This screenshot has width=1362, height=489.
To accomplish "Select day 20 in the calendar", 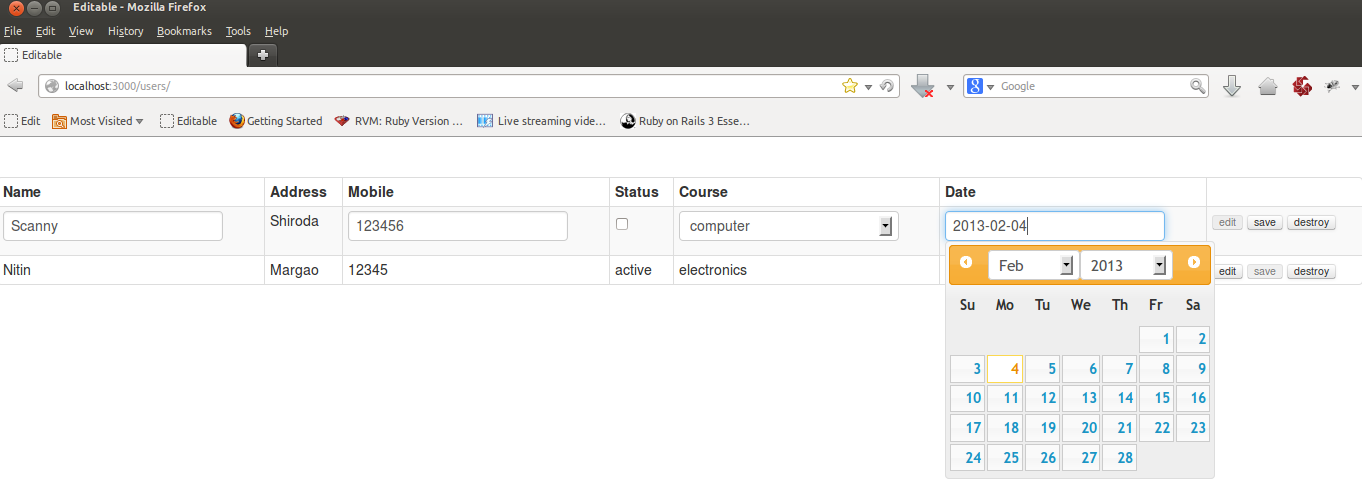I will pos(1081,428).
